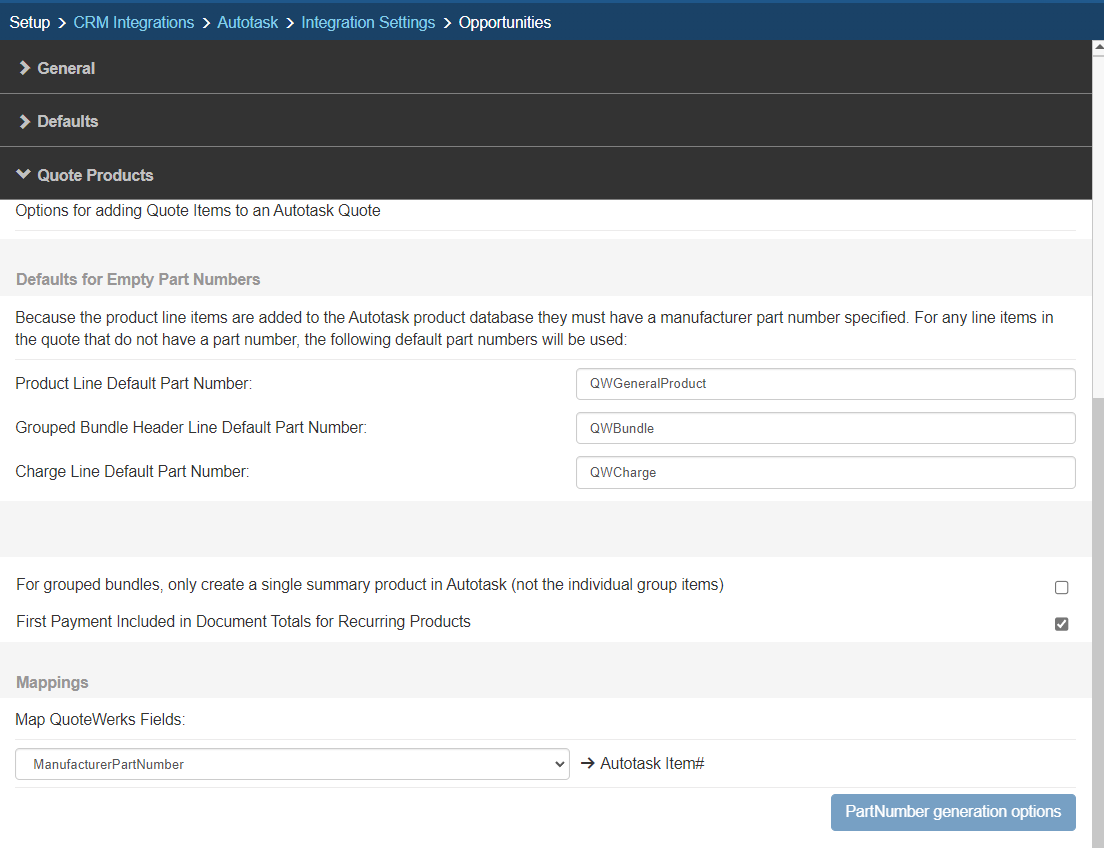
Task: Focus the QWBundle part number field
Action: pyautogui.click(x=825, y=428)
